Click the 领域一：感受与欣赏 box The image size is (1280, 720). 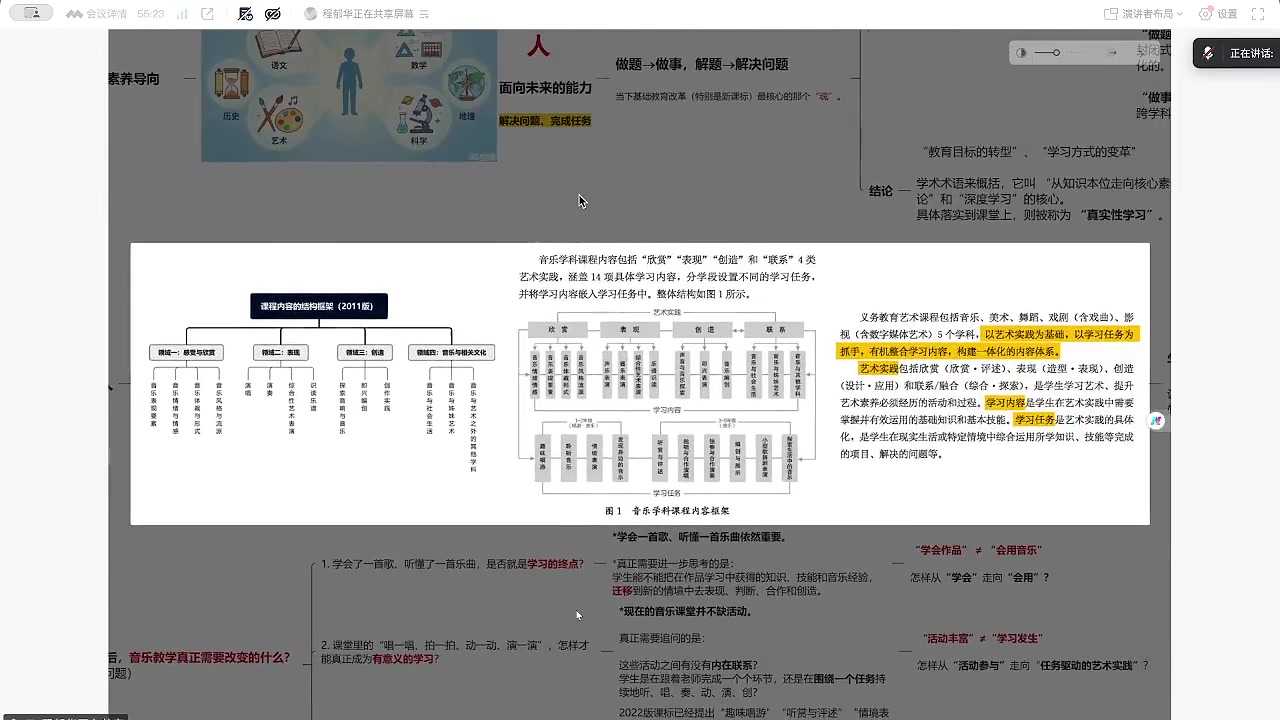click(x=186, y=352)
